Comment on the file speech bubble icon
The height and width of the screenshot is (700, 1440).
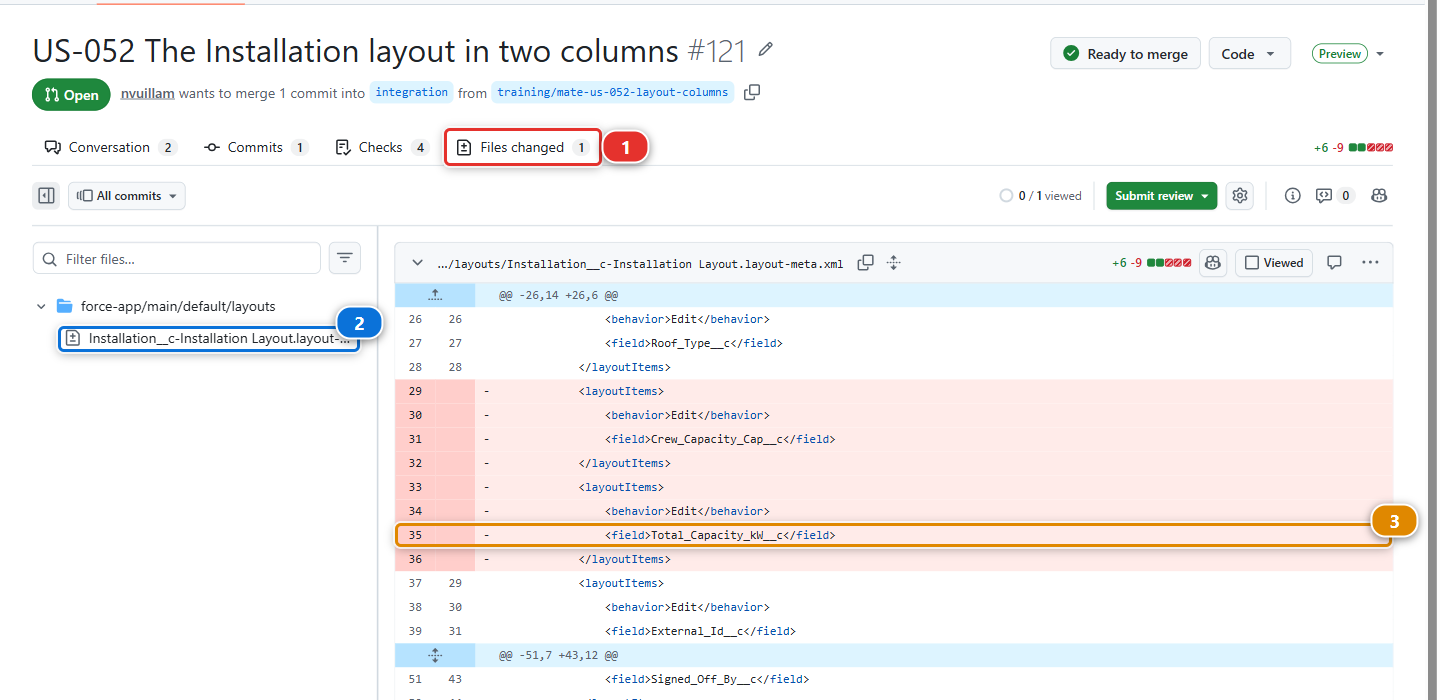pos(1334,263)
